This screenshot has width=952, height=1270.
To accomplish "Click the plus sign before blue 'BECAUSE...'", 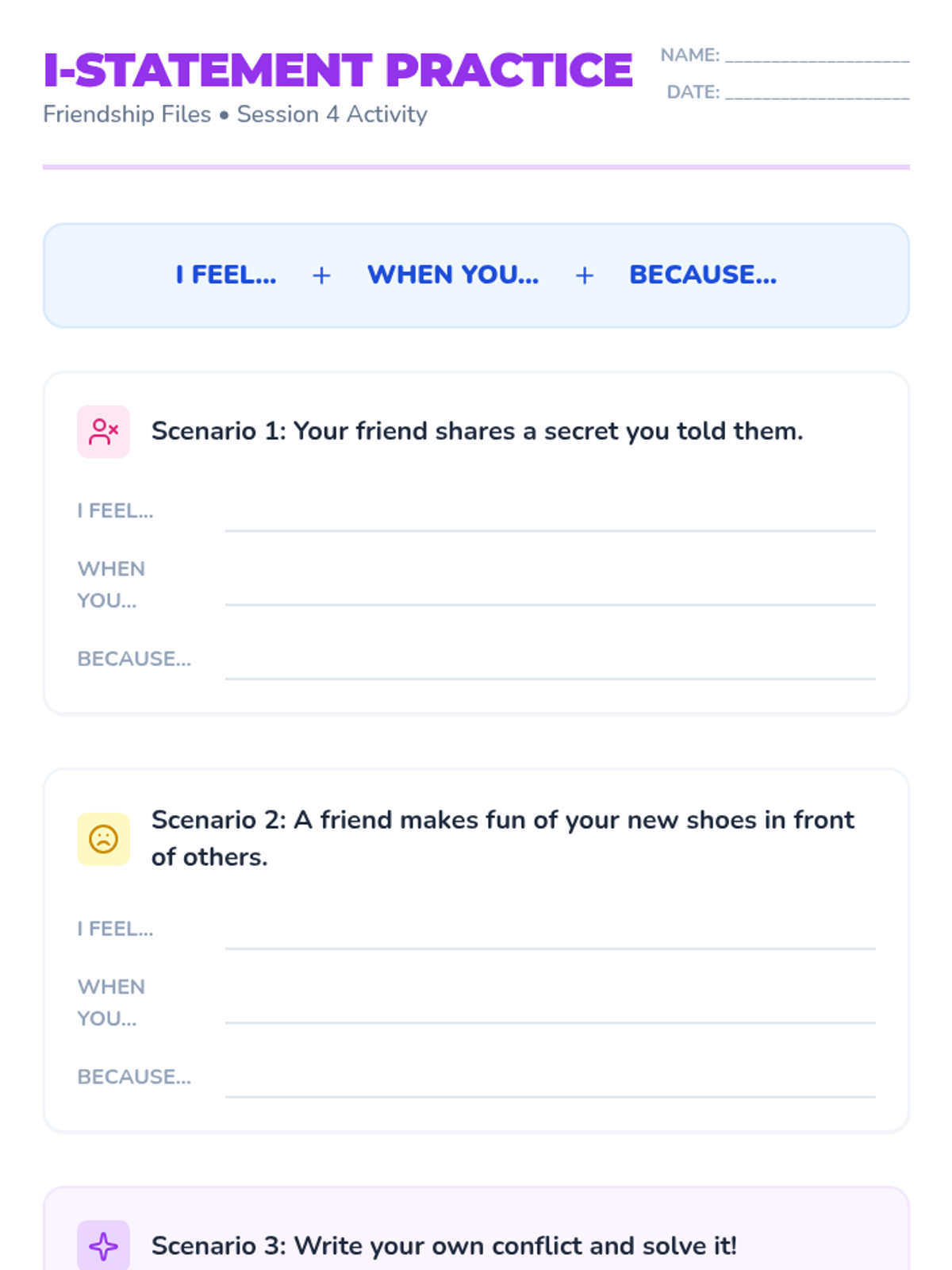I will pyautogui.click(x=585, y=275).
